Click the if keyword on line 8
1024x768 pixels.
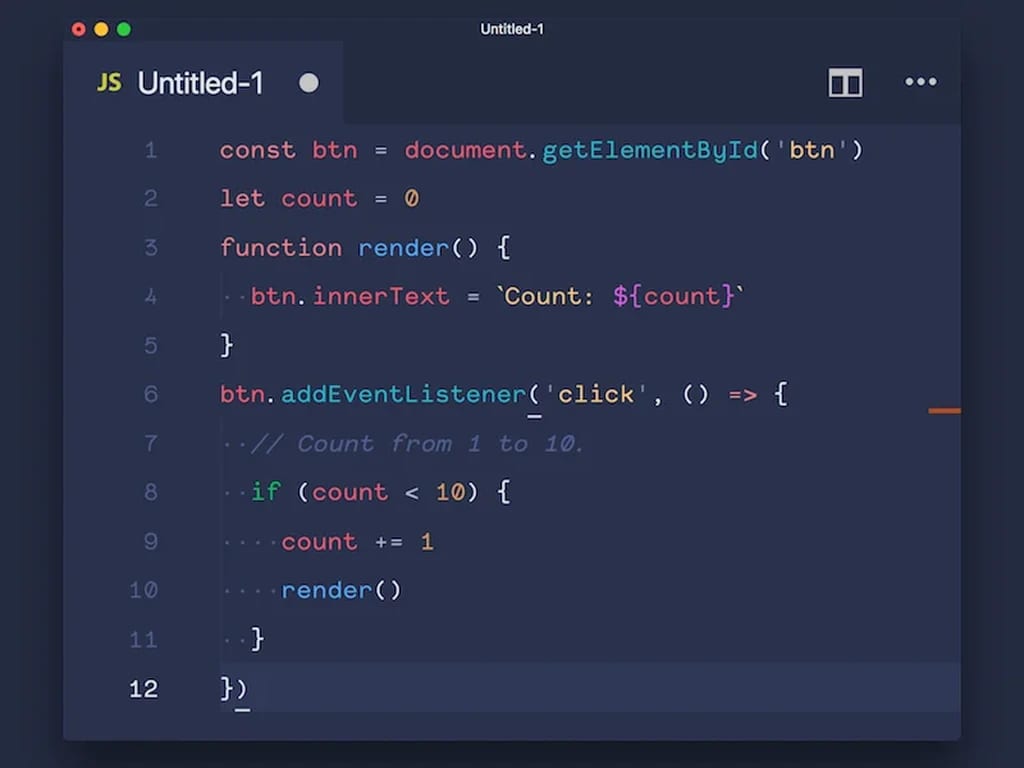266,492
